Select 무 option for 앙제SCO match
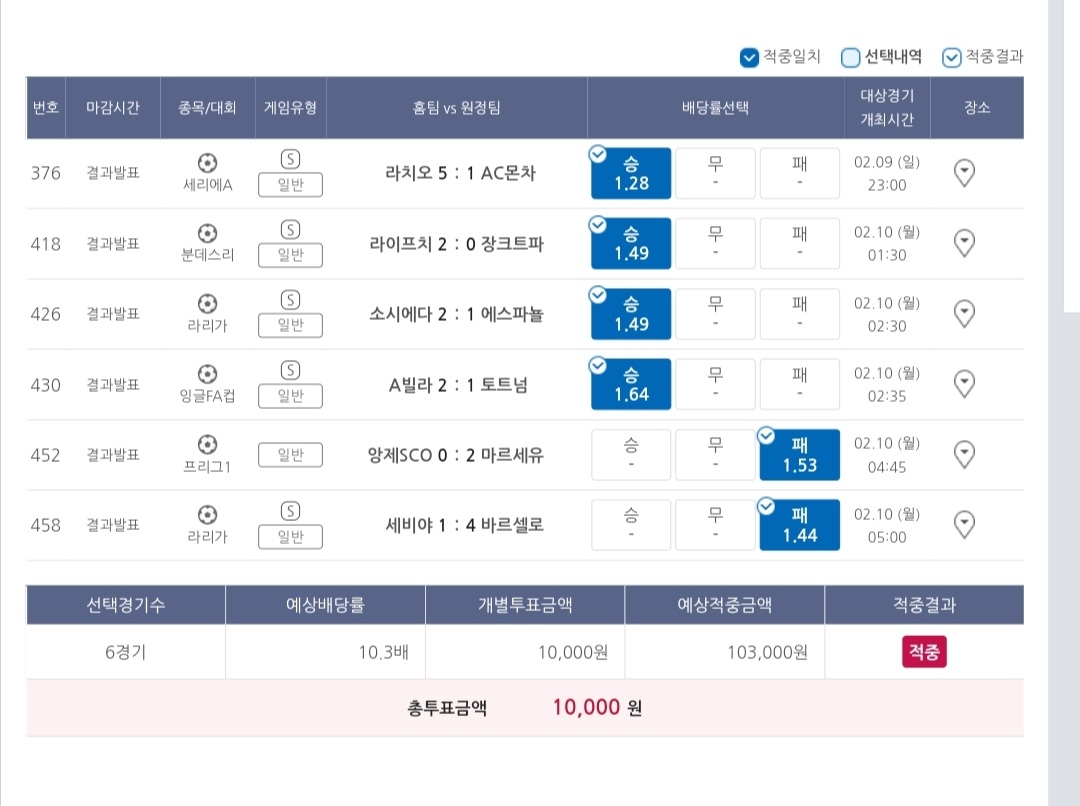The image size is (1080, 806). click(x=716, y=455)
